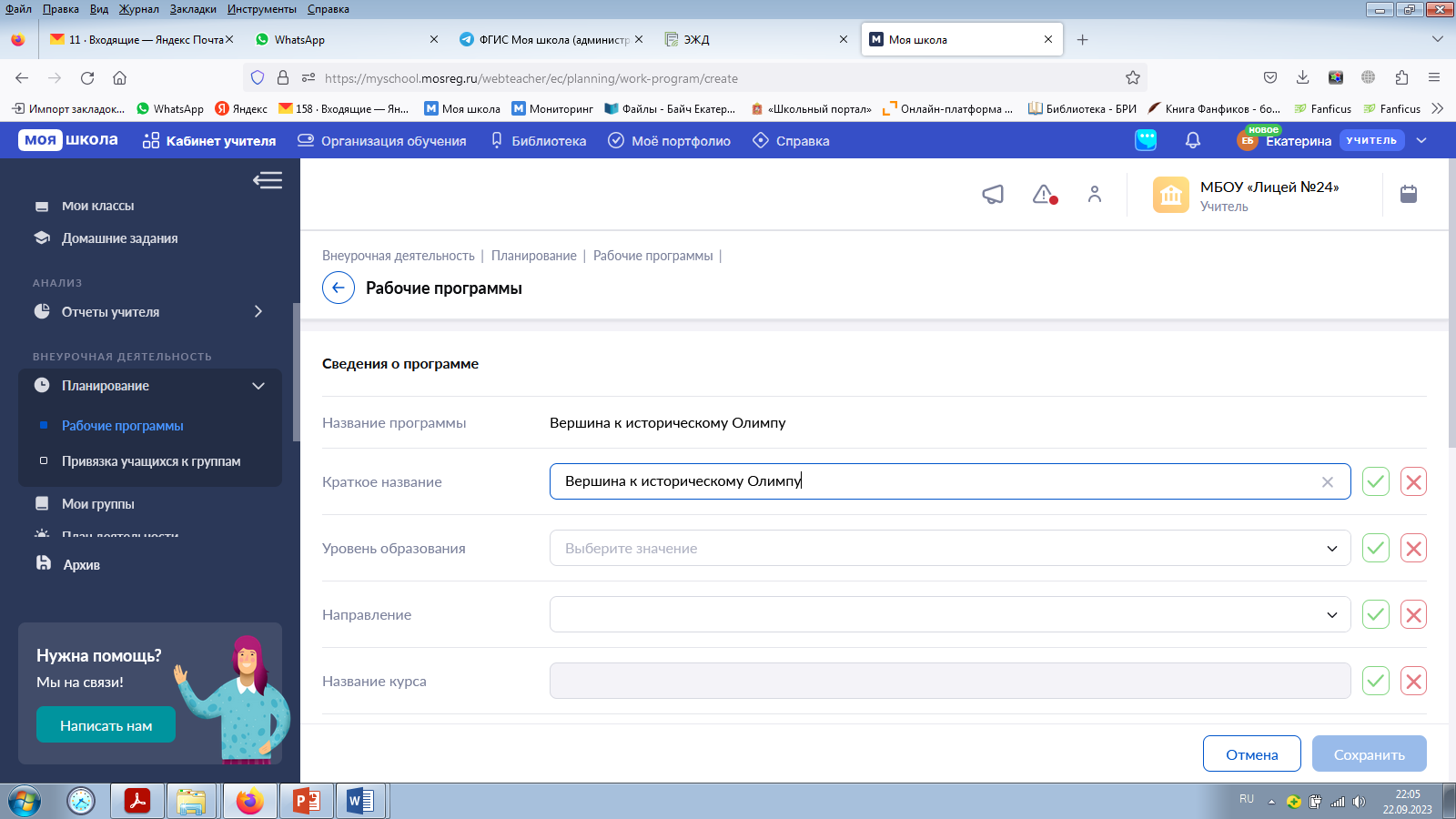Open the Журнал menu in the menu bar
Image resolution: width=1456 pixels, height=819 pixels.
pyautogui.click(x=138, y=9)
